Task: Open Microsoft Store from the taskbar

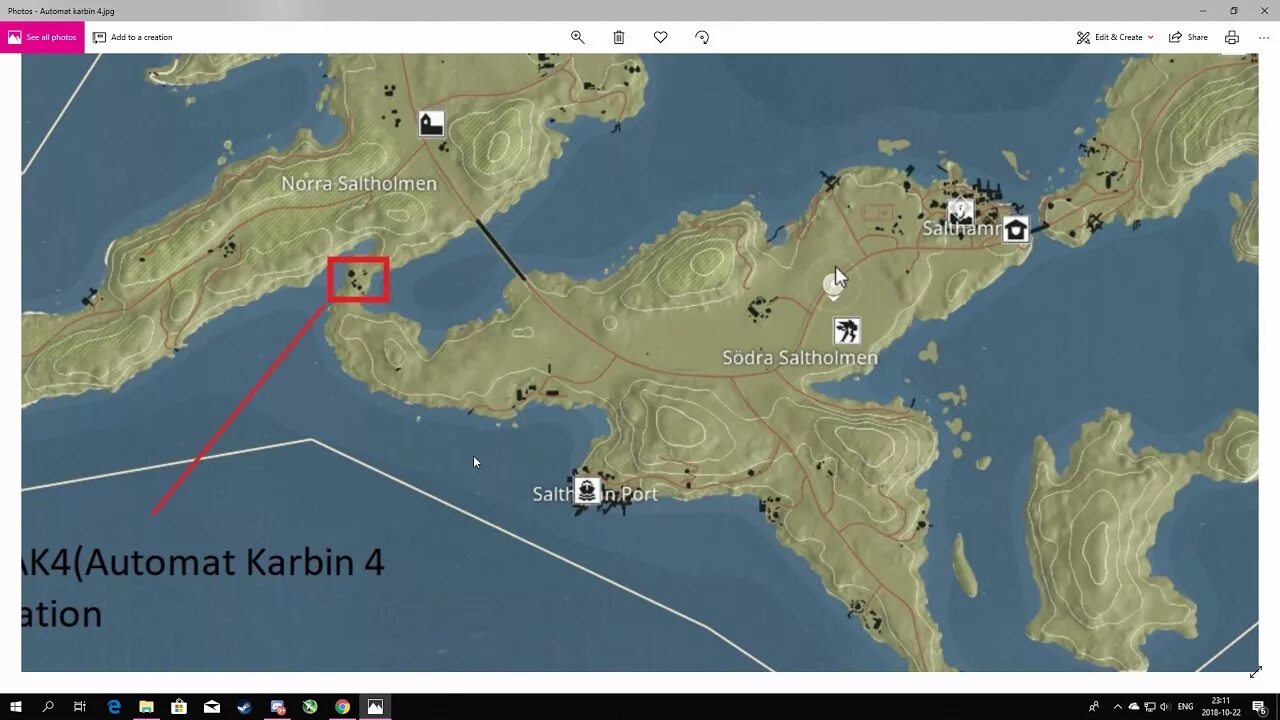Action: point(179,707)
